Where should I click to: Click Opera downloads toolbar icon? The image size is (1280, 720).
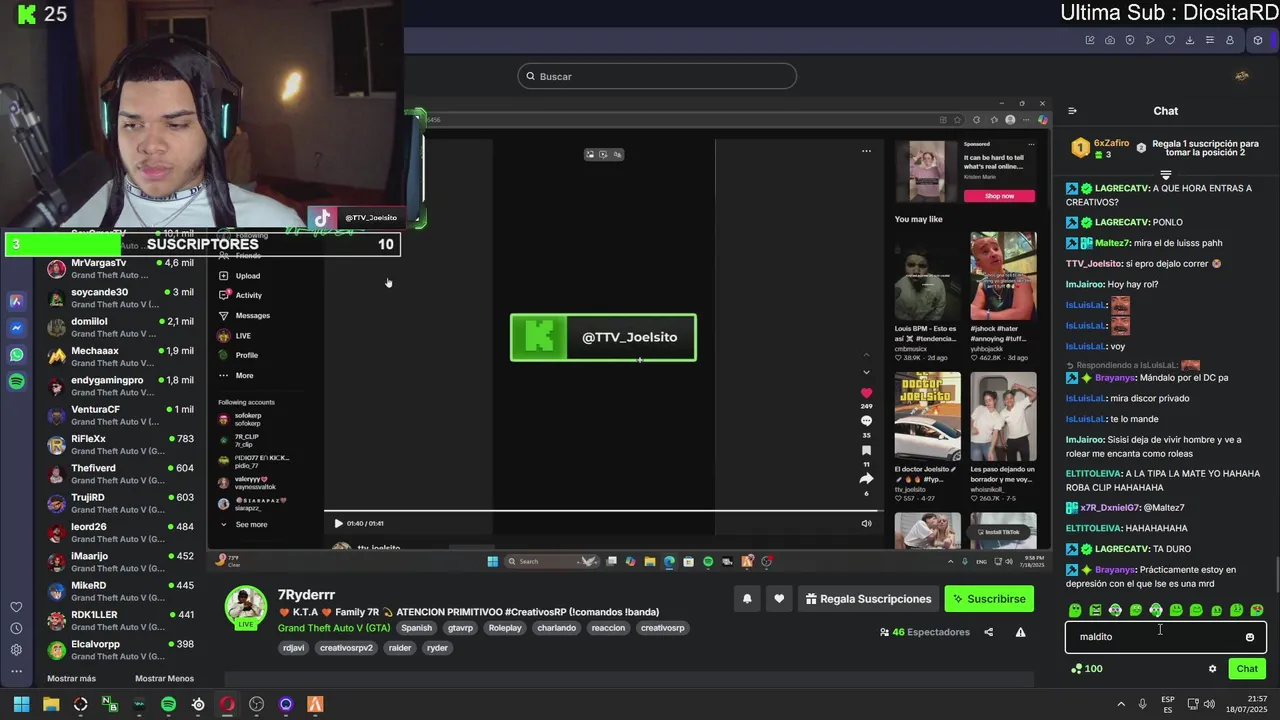1190,40
